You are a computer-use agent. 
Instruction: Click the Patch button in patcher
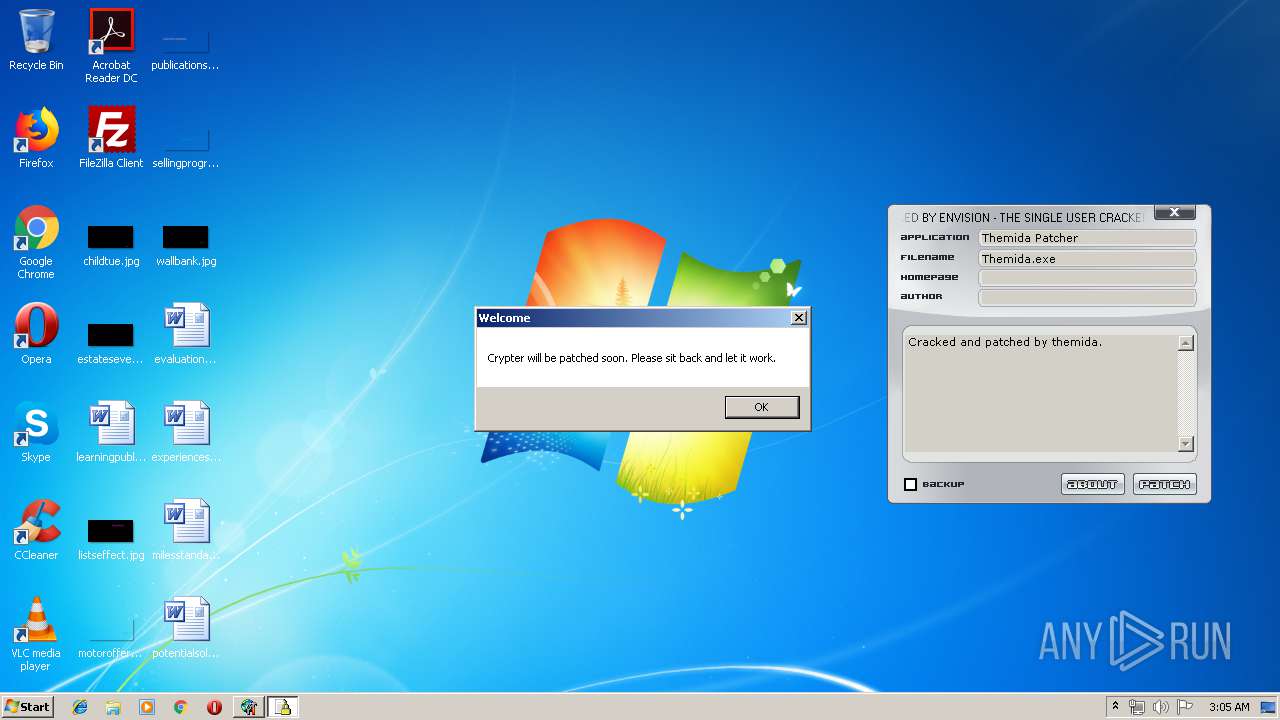point(1164,484)
